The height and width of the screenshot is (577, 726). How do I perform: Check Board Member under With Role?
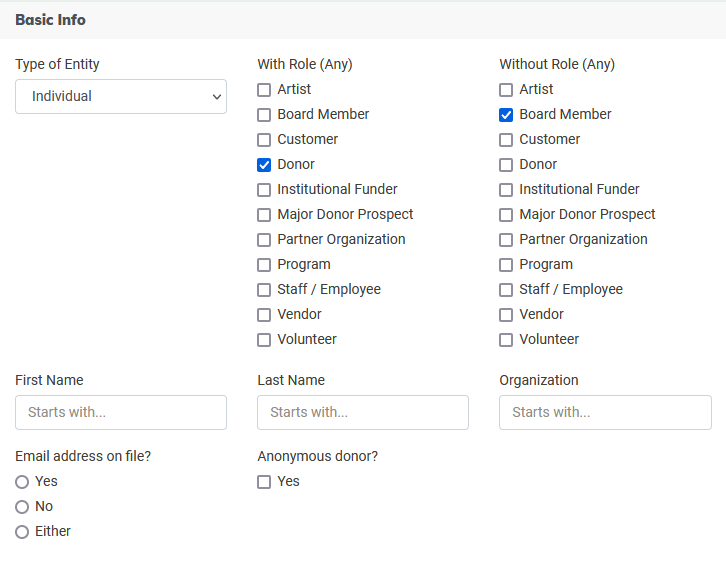coord(264,115)
